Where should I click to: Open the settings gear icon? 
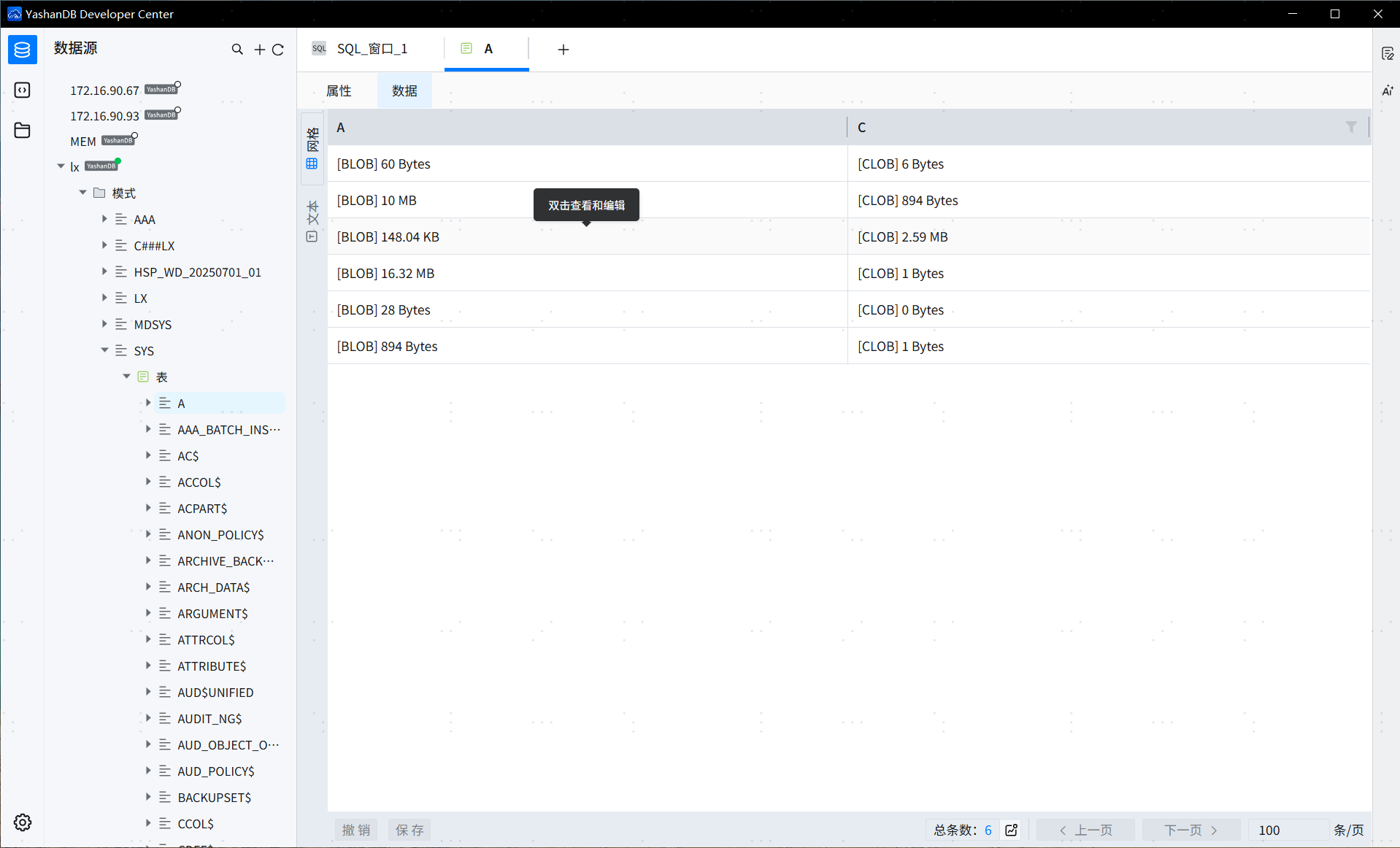click(x=23, y=822)
